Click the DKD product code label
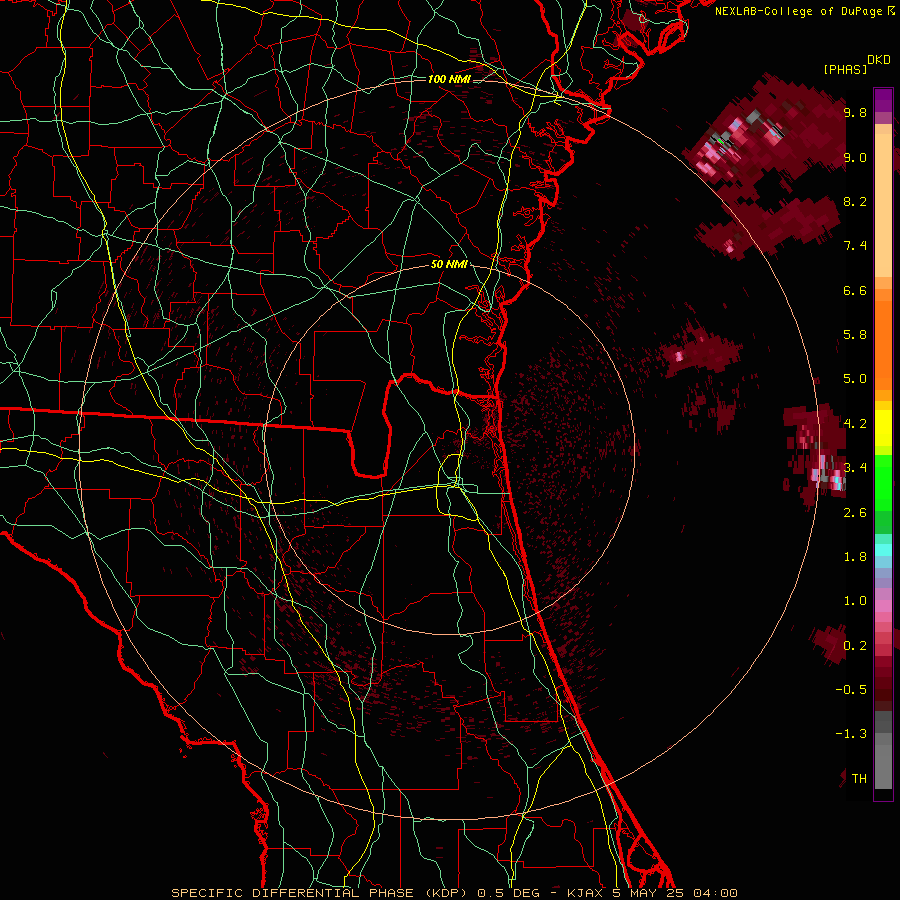 (x=879, y=60)
